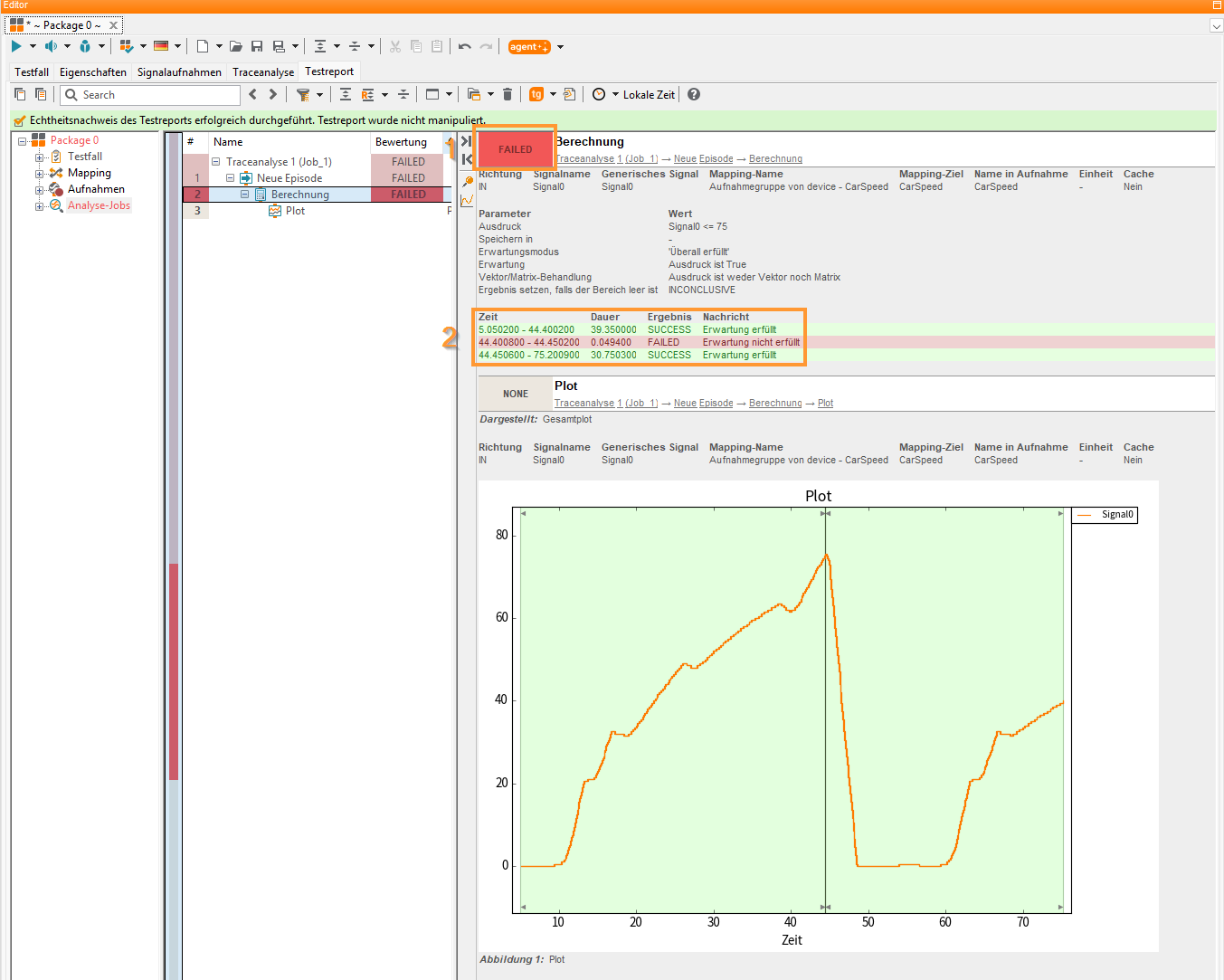Switch to the Eigenschaften tab
1224x980 pixels.
tap(93, 71)
